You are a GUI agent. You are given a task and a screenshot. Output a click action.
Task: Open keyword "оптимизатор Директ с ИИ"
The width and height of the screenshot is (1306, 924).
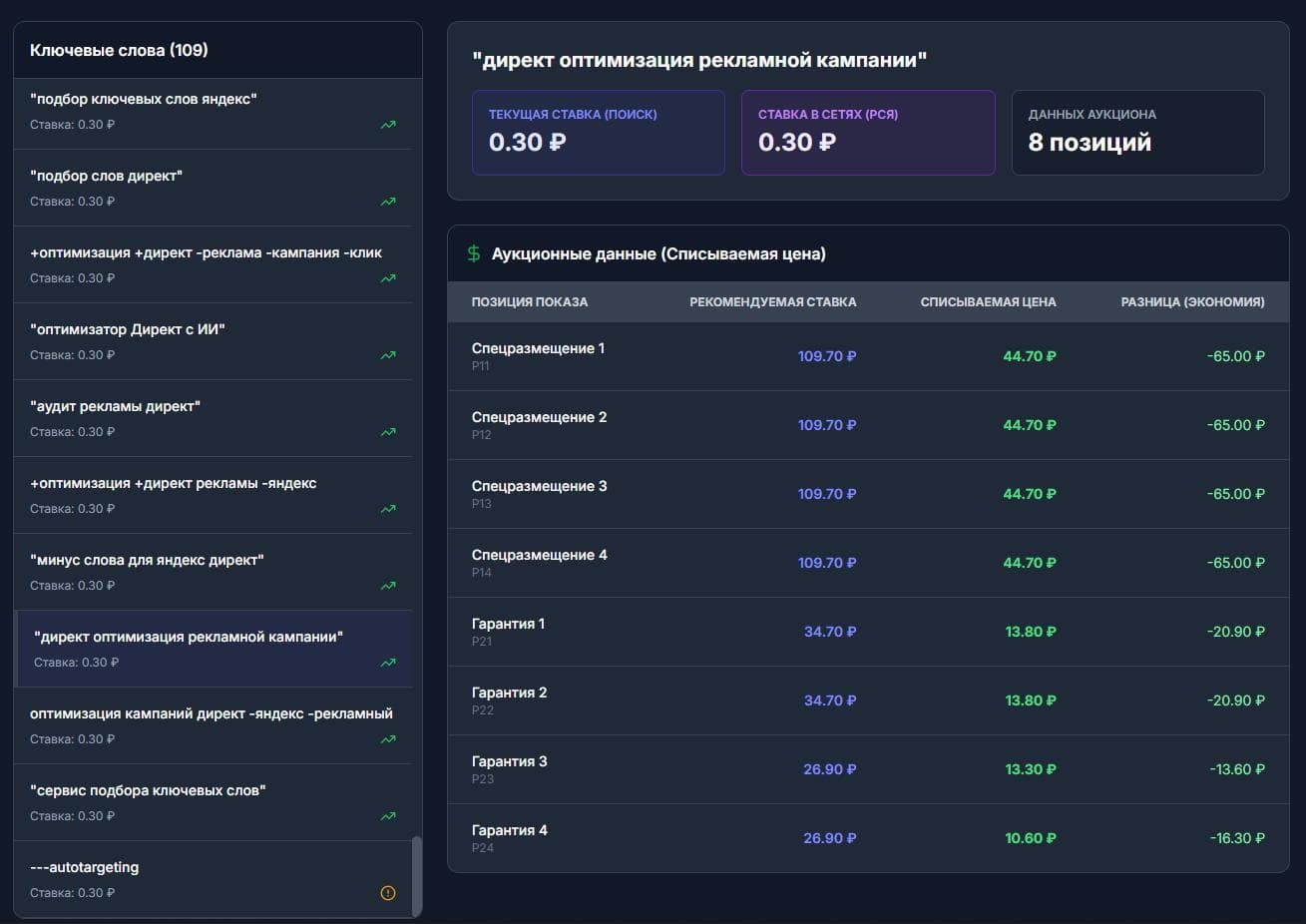[213, 341]
